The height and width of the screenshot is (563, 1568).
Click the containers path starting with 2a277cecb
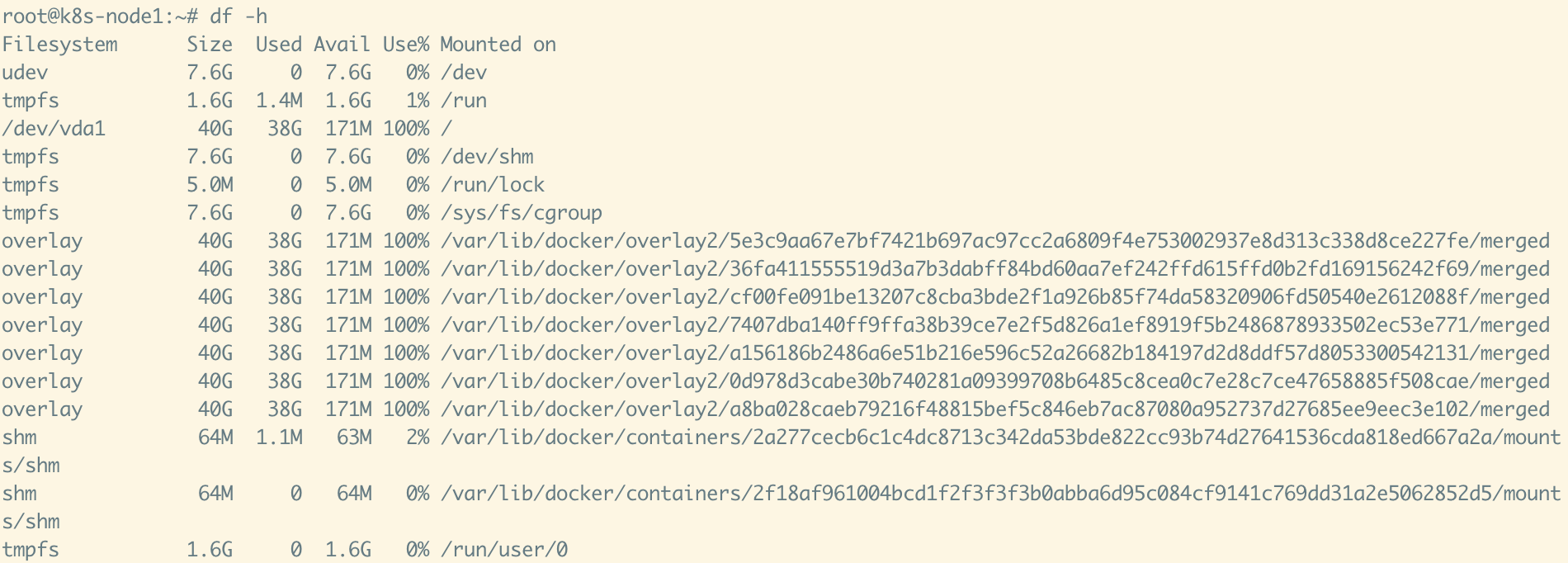[x=1000, y=438]
